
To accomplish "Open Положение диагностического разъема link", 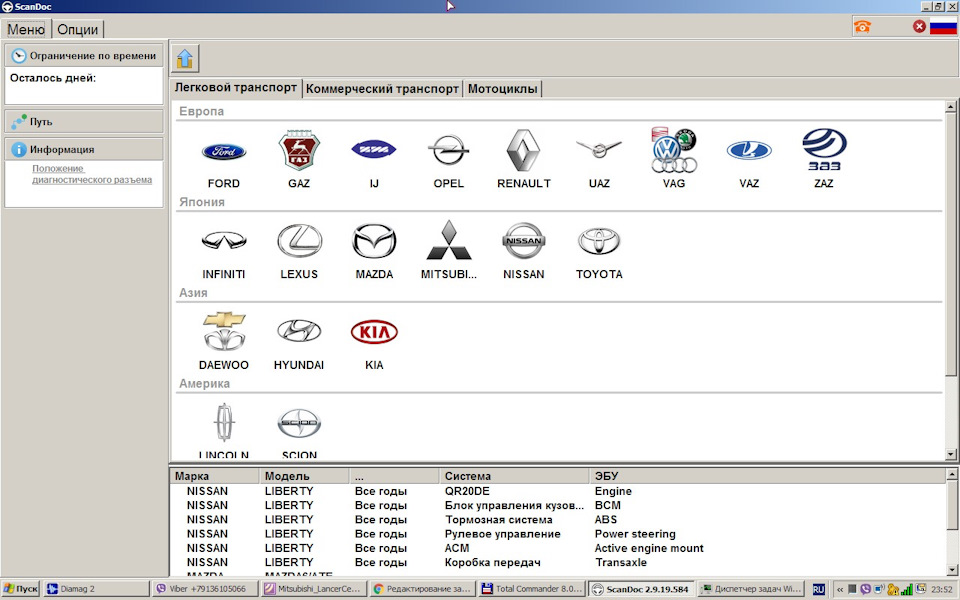I will click(92, 174).
